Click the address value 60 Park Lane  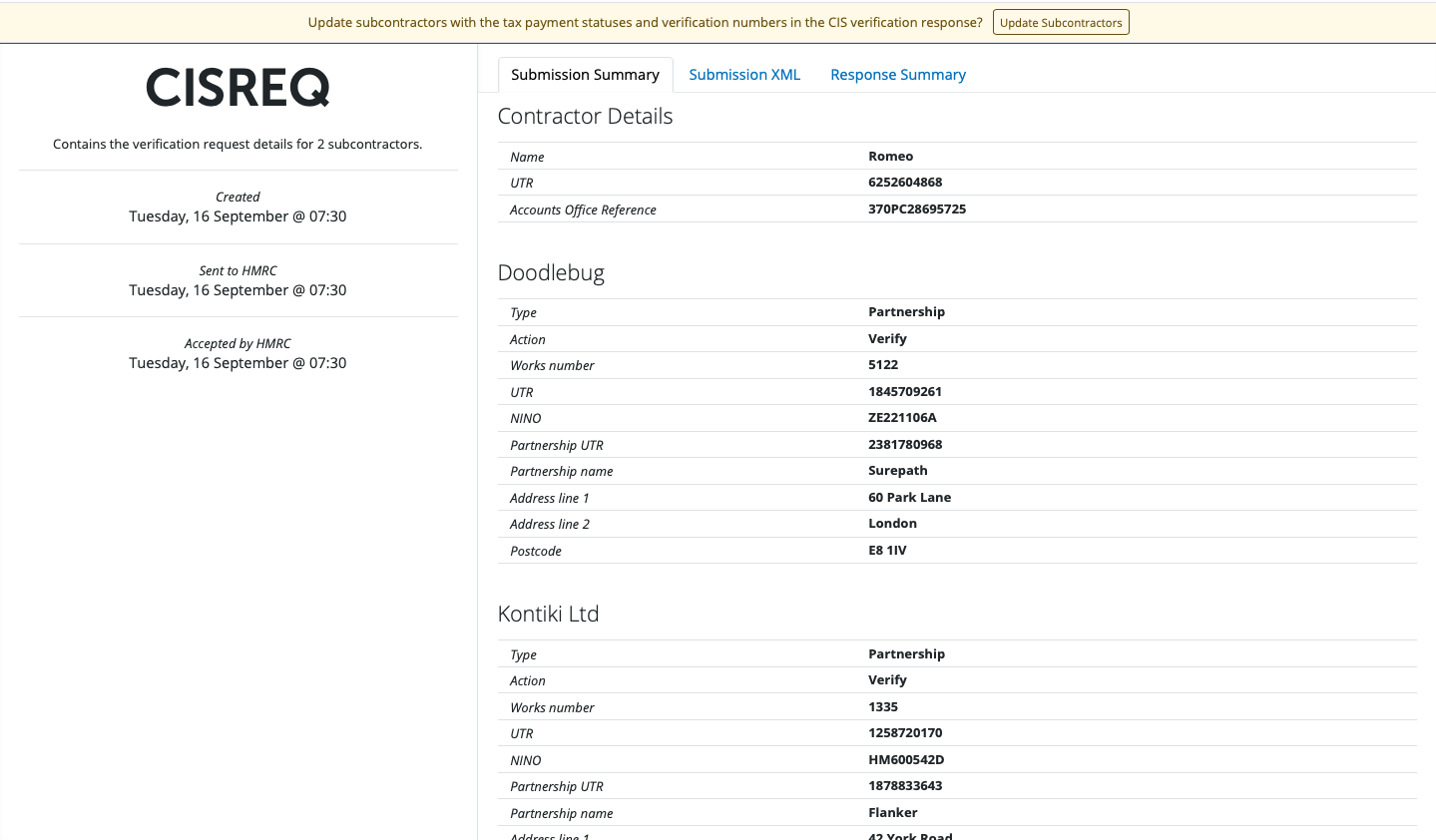point(909,498)
